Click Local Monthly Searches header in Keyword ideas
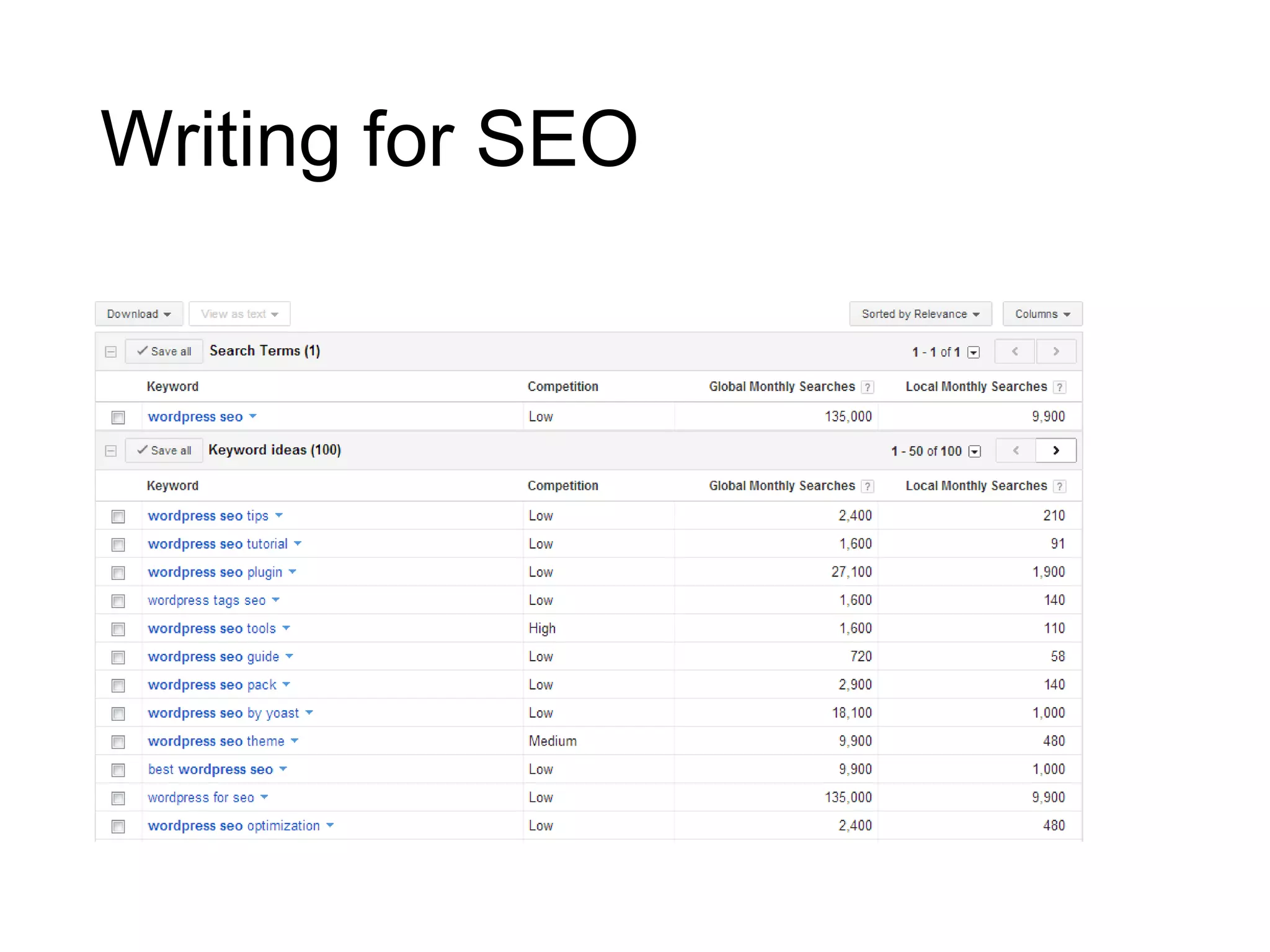1270x952 pixels. pos(976,486)
